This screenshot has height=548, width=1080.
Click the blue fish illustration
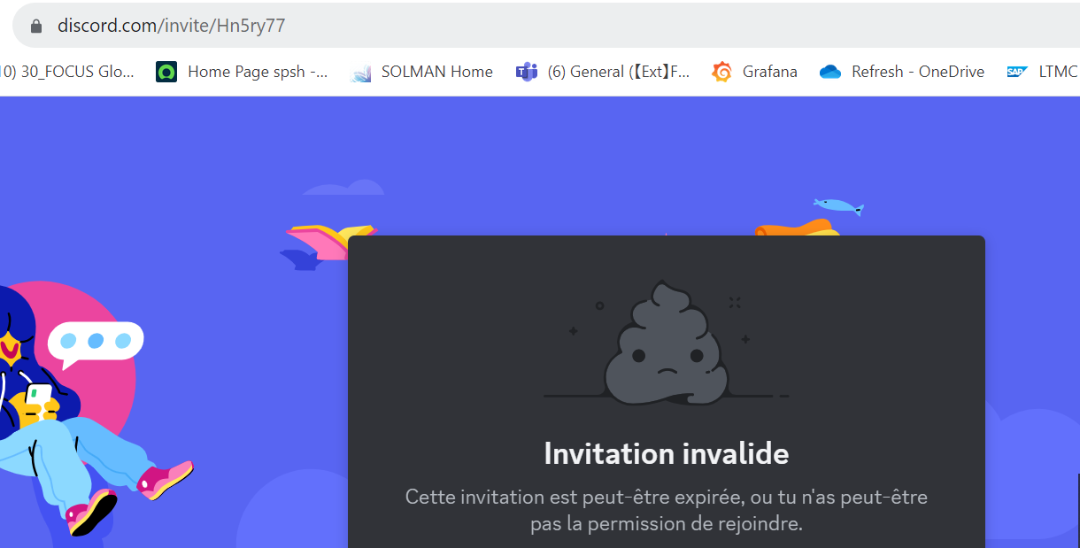(837, 206)
